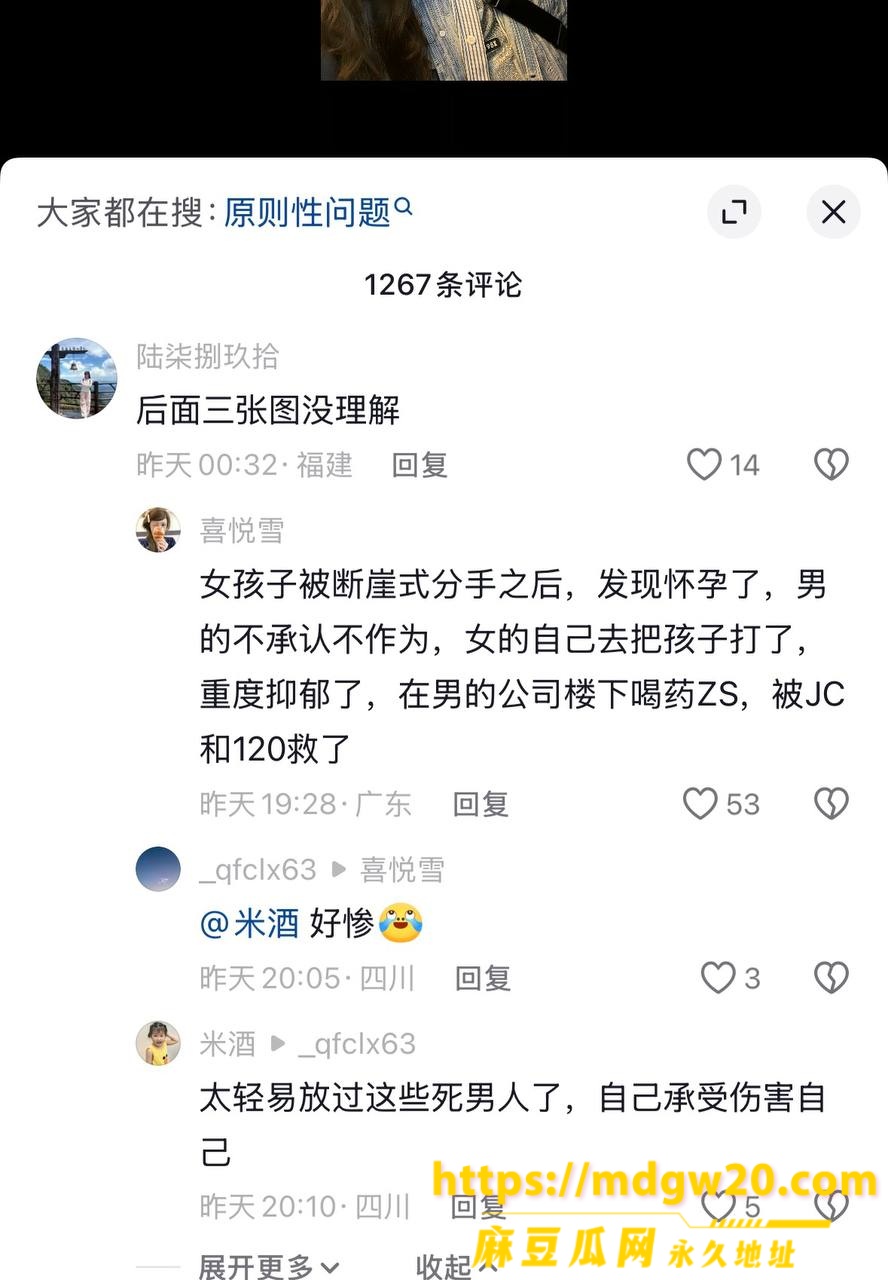Dislike 陆柒捌玖拾's comment with the broken heart

pos(831,464)
